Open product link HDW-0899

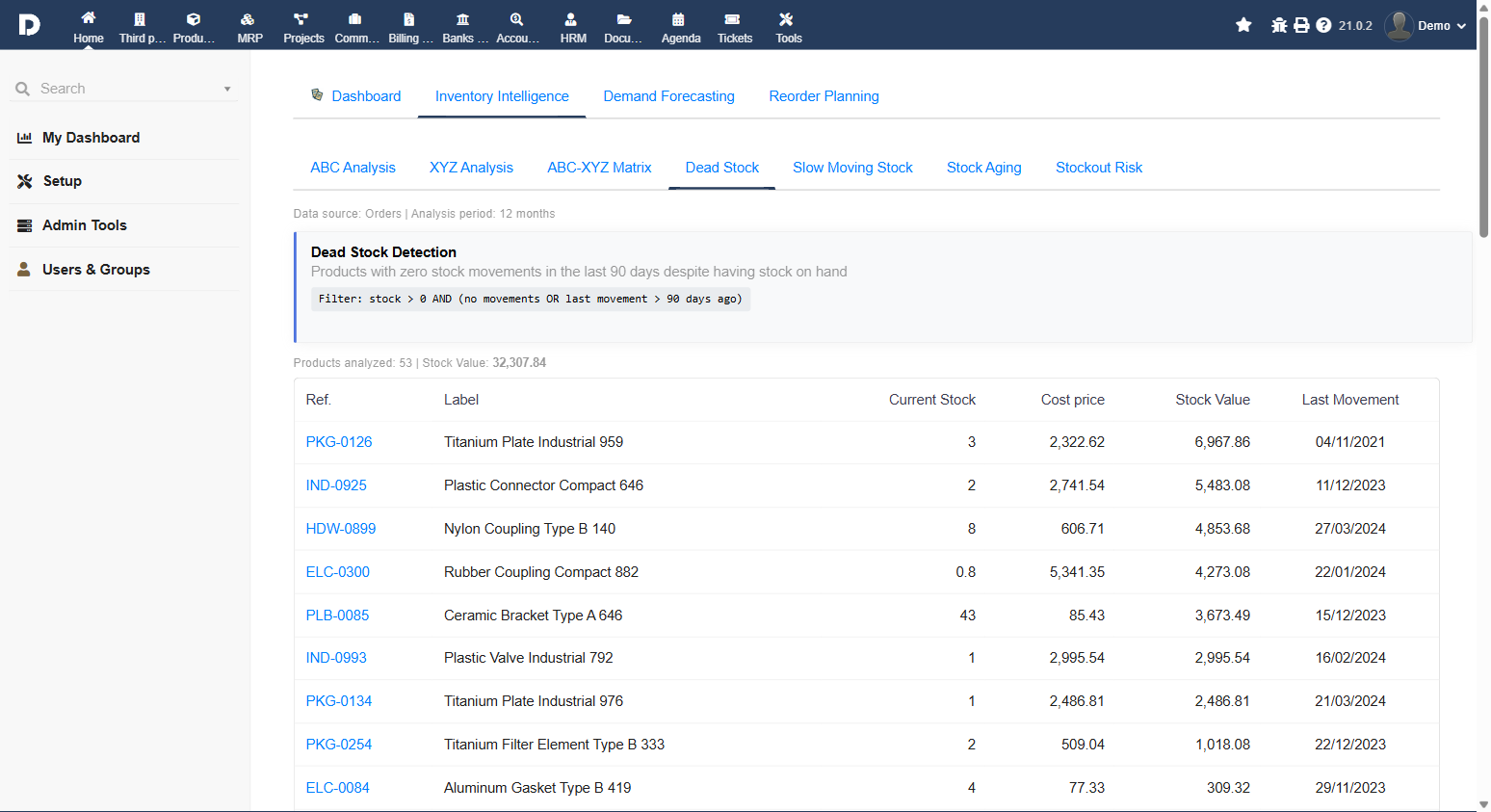point(341,529)
